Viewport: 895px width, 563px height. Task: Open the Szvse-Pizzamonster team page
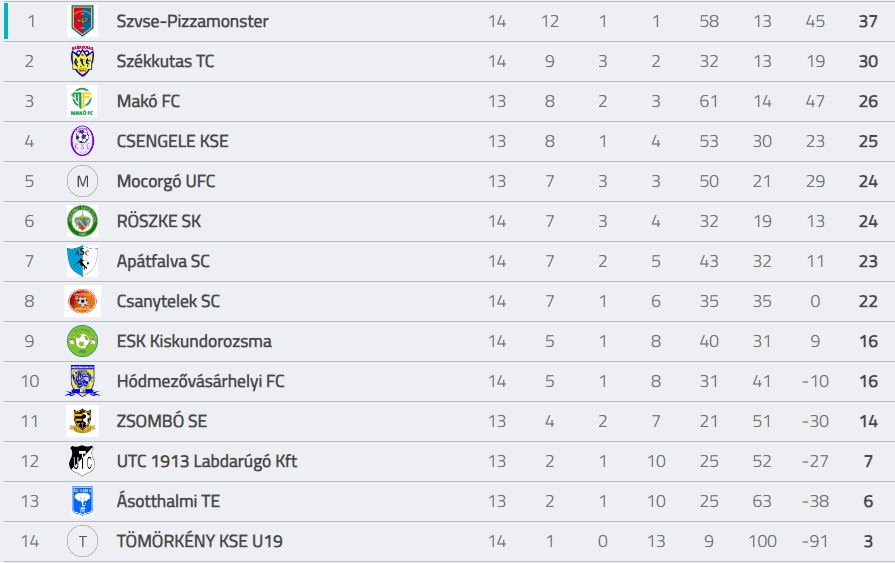pyautogui.click(x=192, y=21)
